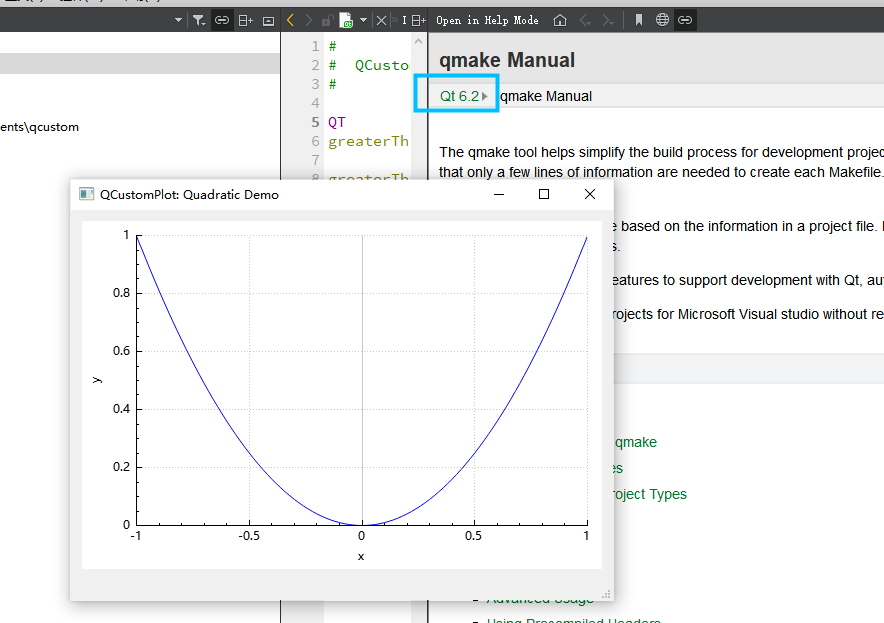Image resolution: width=884 pixels, height=623 pixels.
Task: Open the 'Project Types' link
Action: (x=649, y=494)
